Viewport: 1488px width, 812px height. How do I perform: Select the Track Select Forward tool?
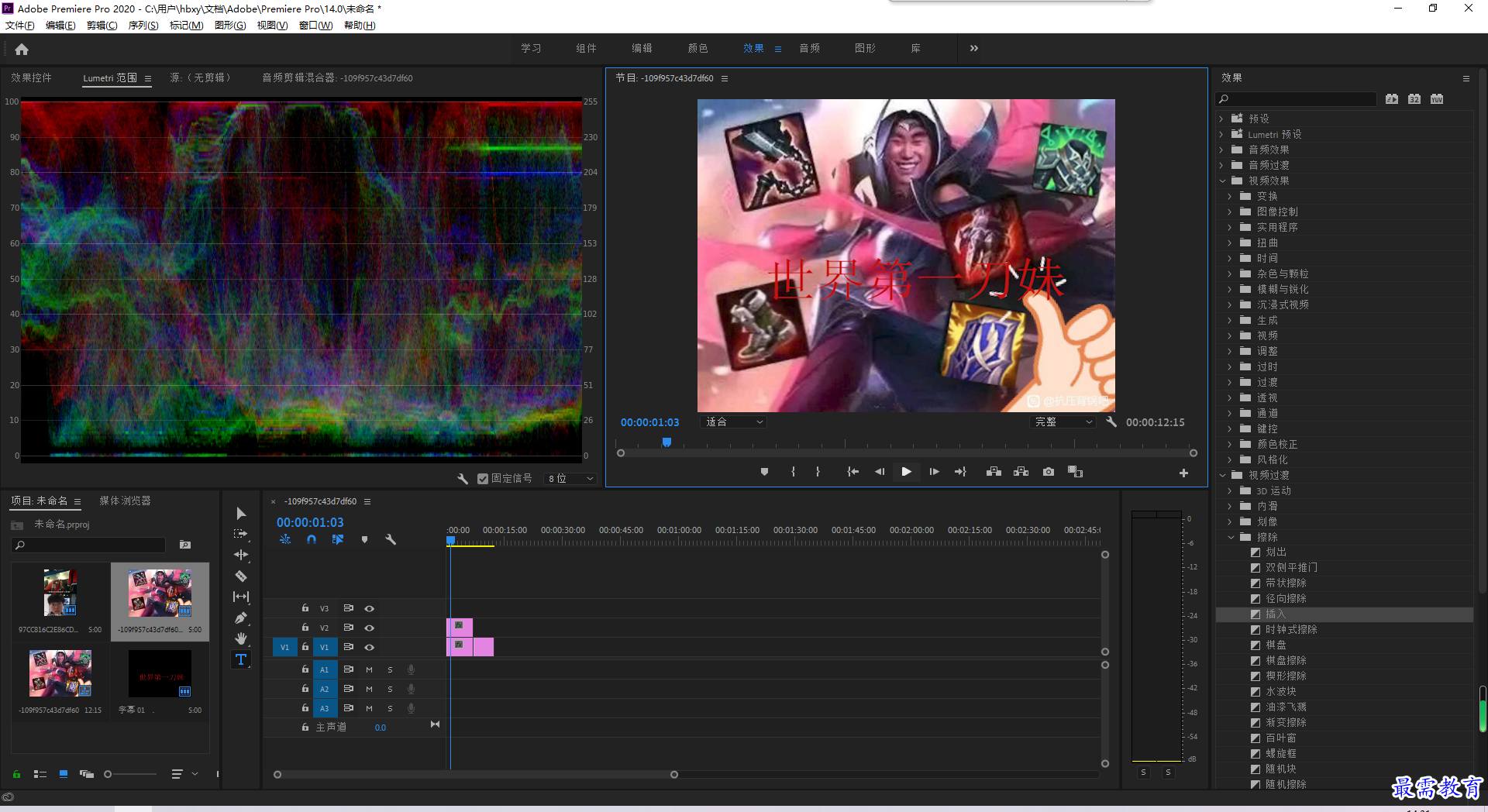tap(241, 534)
